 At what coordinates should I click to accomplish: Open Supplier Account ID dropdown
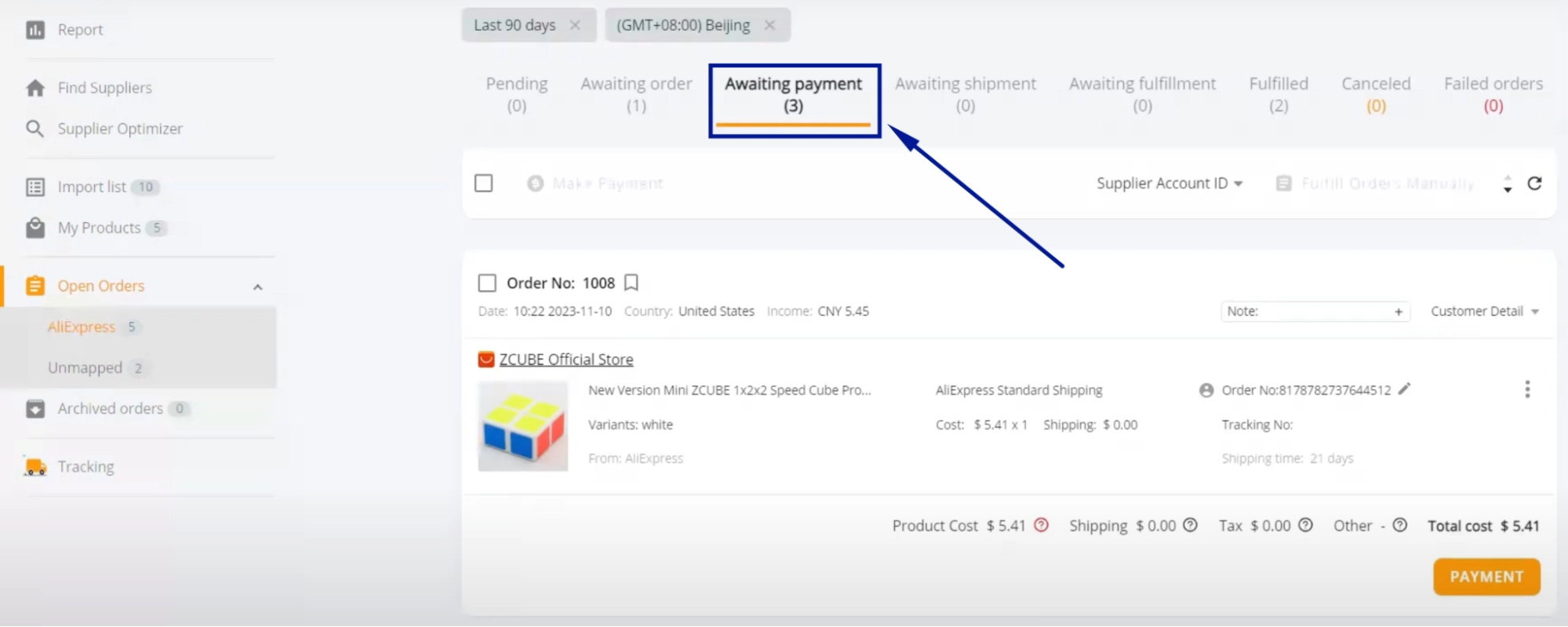point(1170,184)
